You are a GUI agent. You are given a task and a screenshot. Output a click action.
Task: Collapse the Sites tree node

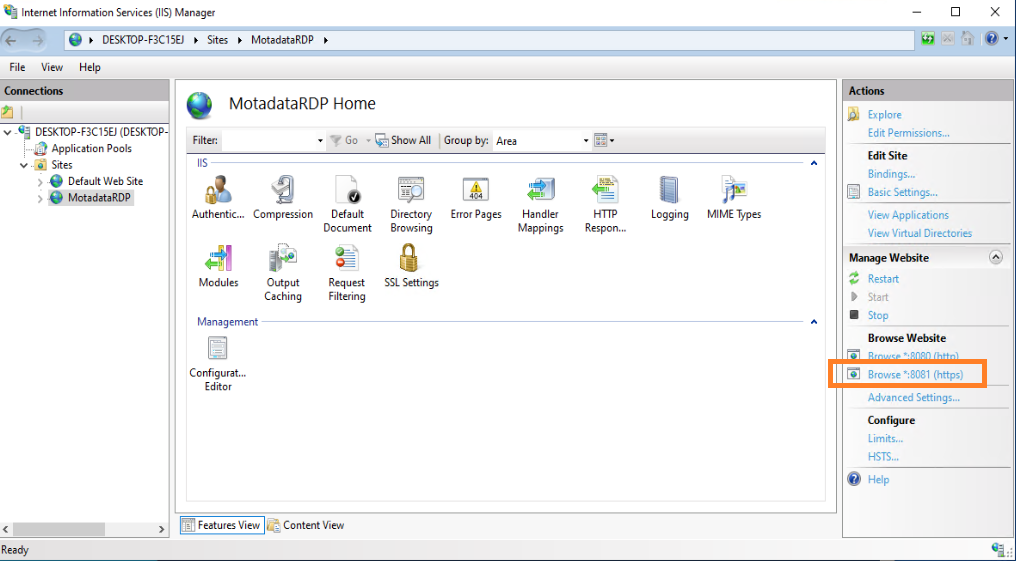[24, 165]
